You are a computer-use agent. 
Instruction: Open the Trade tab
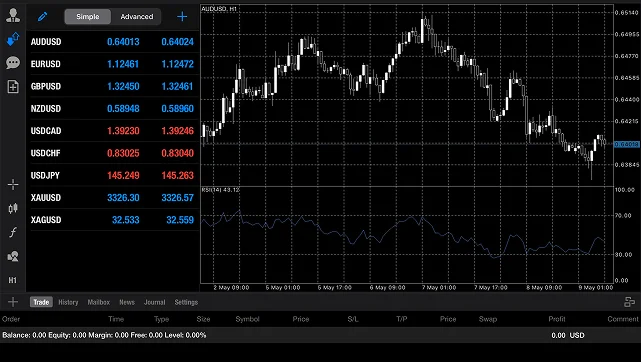point(41,302)
